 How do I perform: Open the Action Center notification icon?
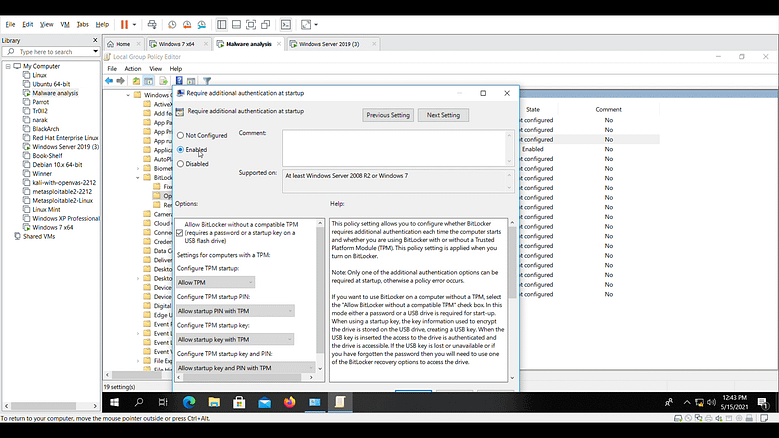pyautogui.click(x=763, y=402)
